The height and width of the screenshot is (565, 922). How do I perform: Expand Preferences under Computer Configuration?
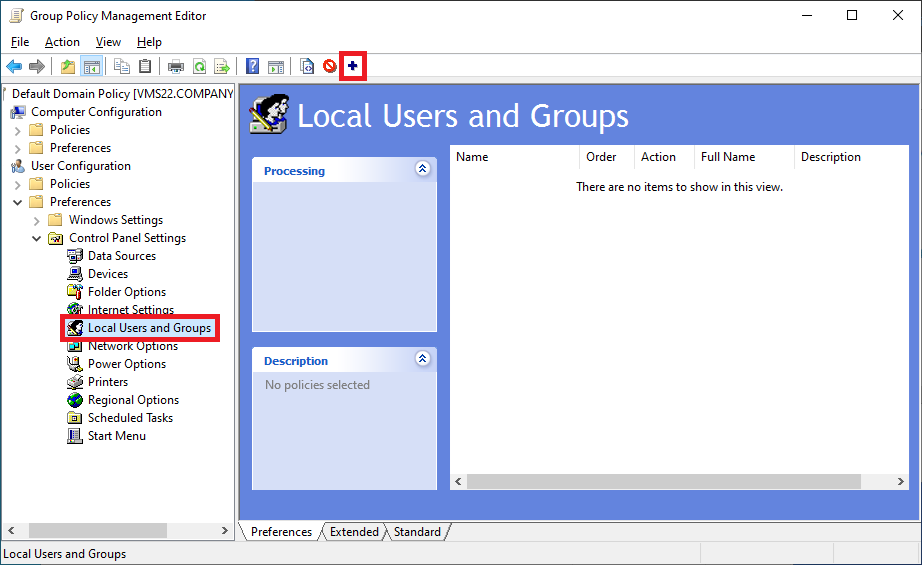pos(18,148)
